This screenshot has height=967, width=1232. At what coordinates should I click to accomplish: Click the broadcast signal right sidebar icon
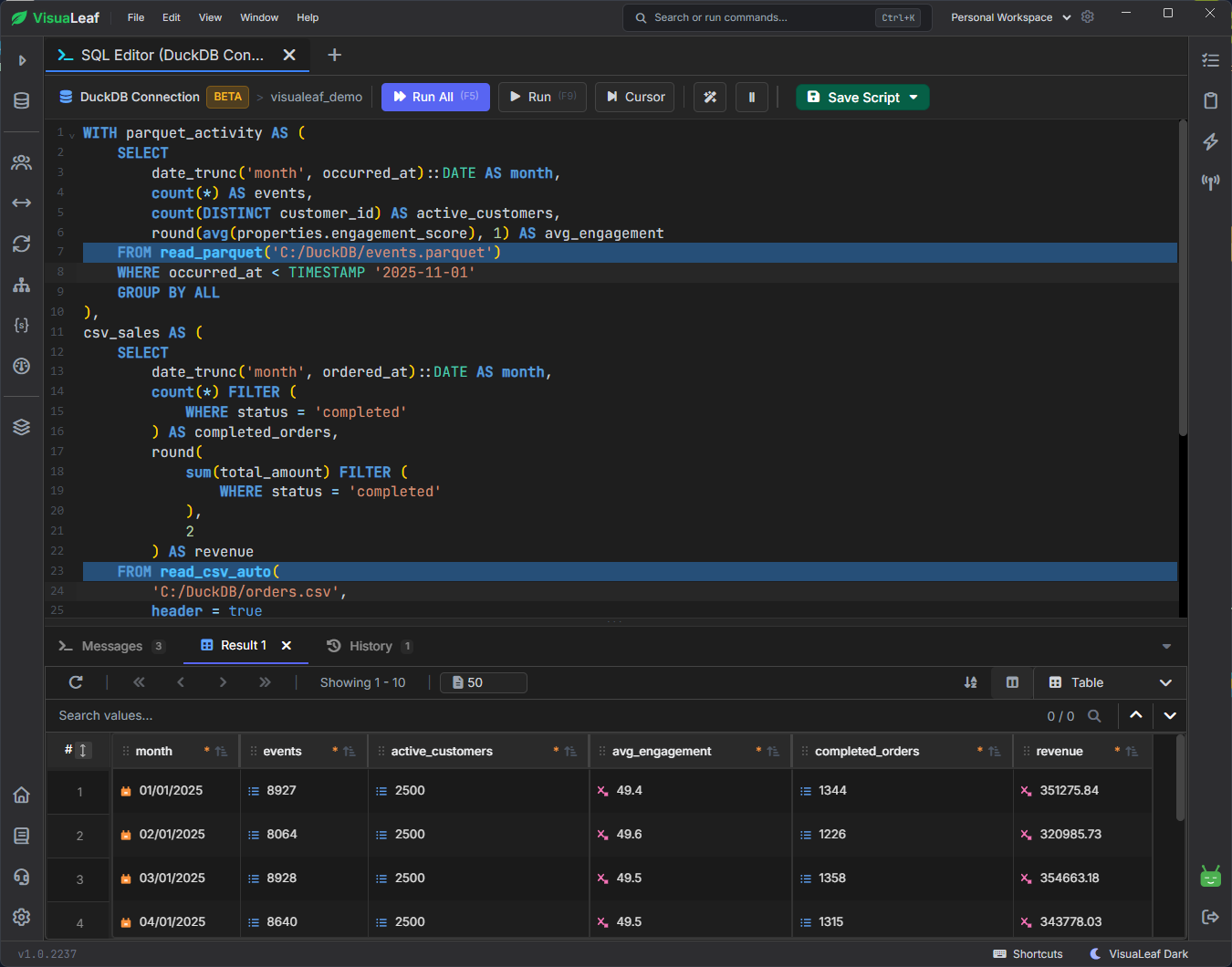pos(1211,182)
